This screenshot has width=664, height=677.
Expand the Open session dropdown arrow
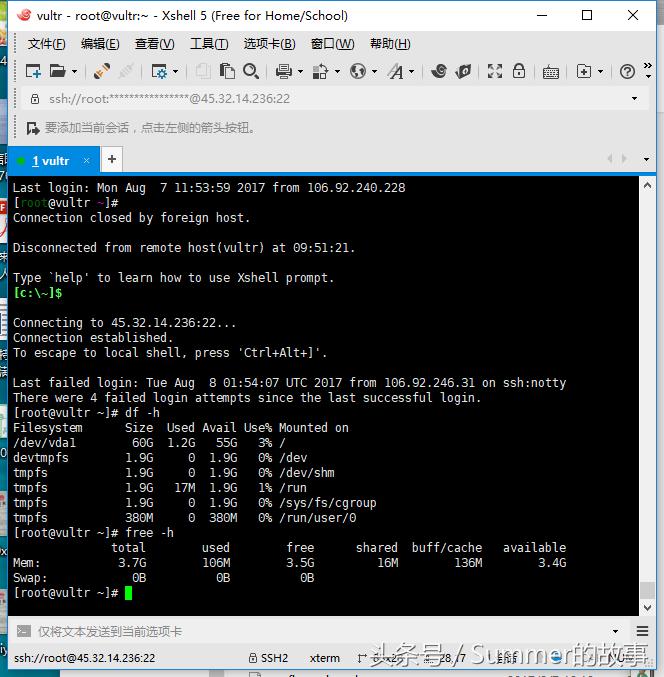74,71
